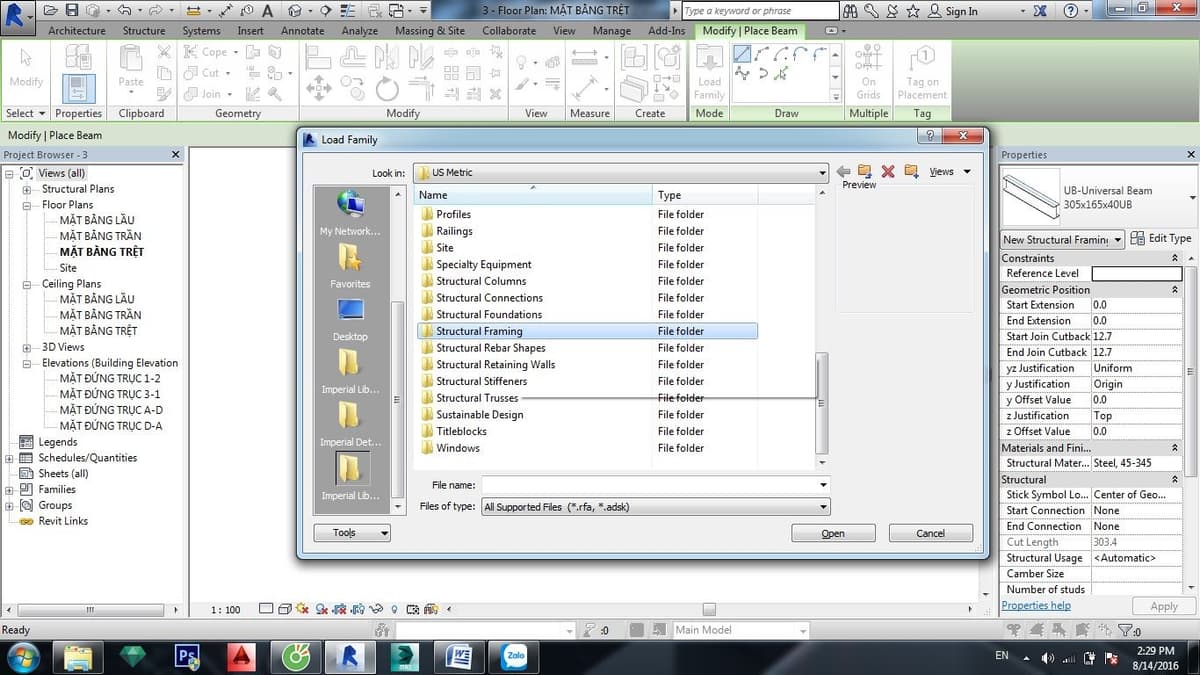Viewport: 1200px width, 675px height.
Task: Open the Annotate ribbon tab
Action: [302, 31]
